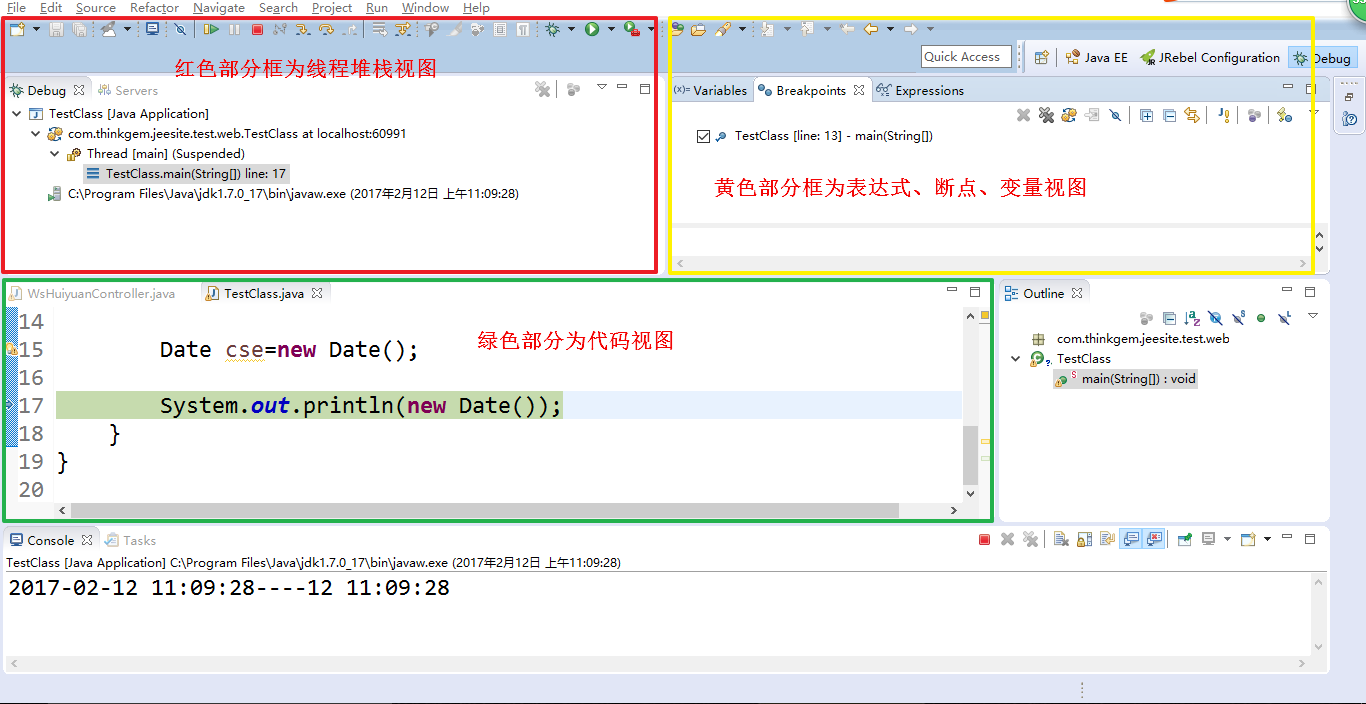Open the Run menu
This screenshot has height=704, width=1366.
377,8
